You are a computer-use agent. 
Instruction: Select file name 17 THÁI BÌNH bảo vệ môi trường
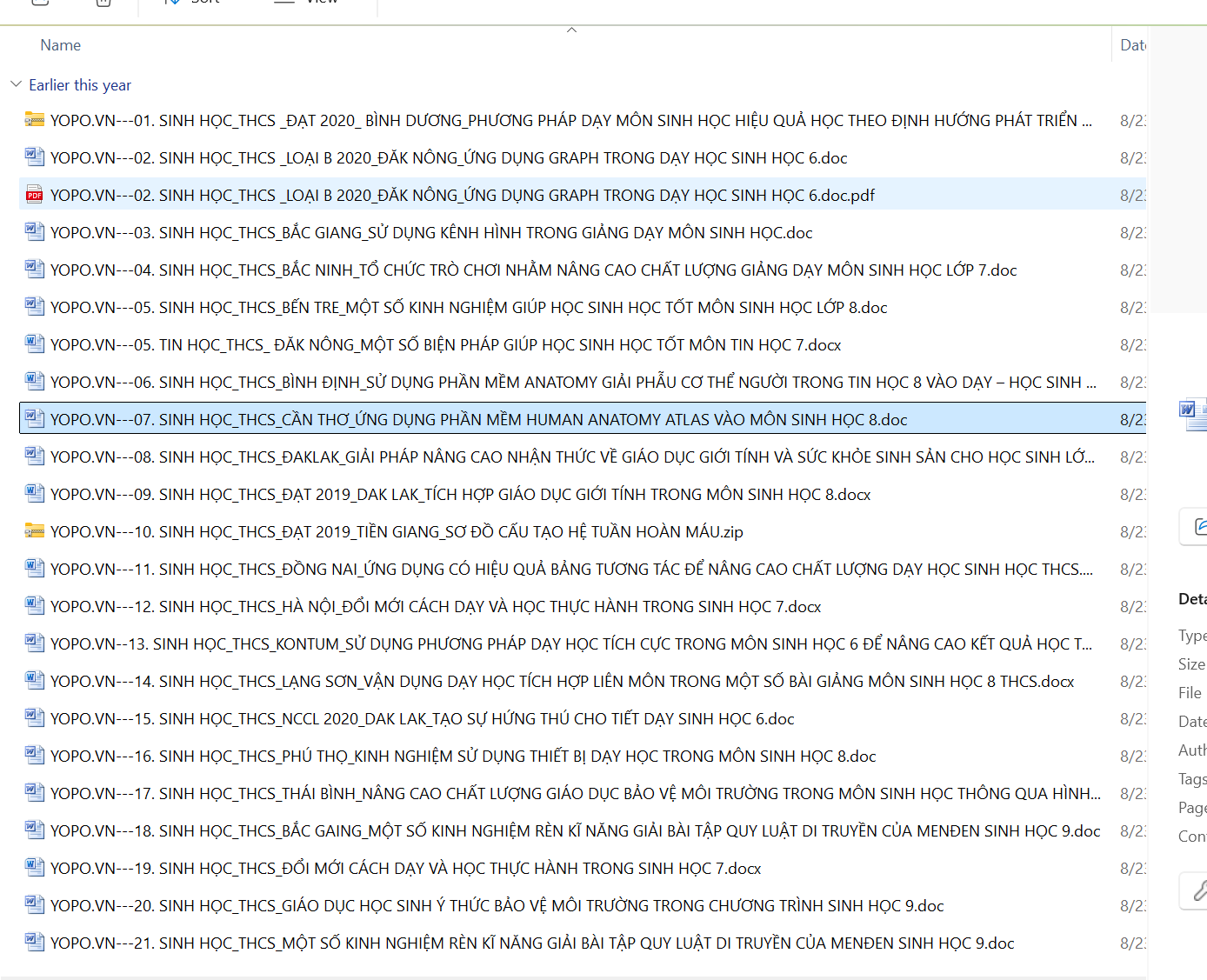(576, 793)
